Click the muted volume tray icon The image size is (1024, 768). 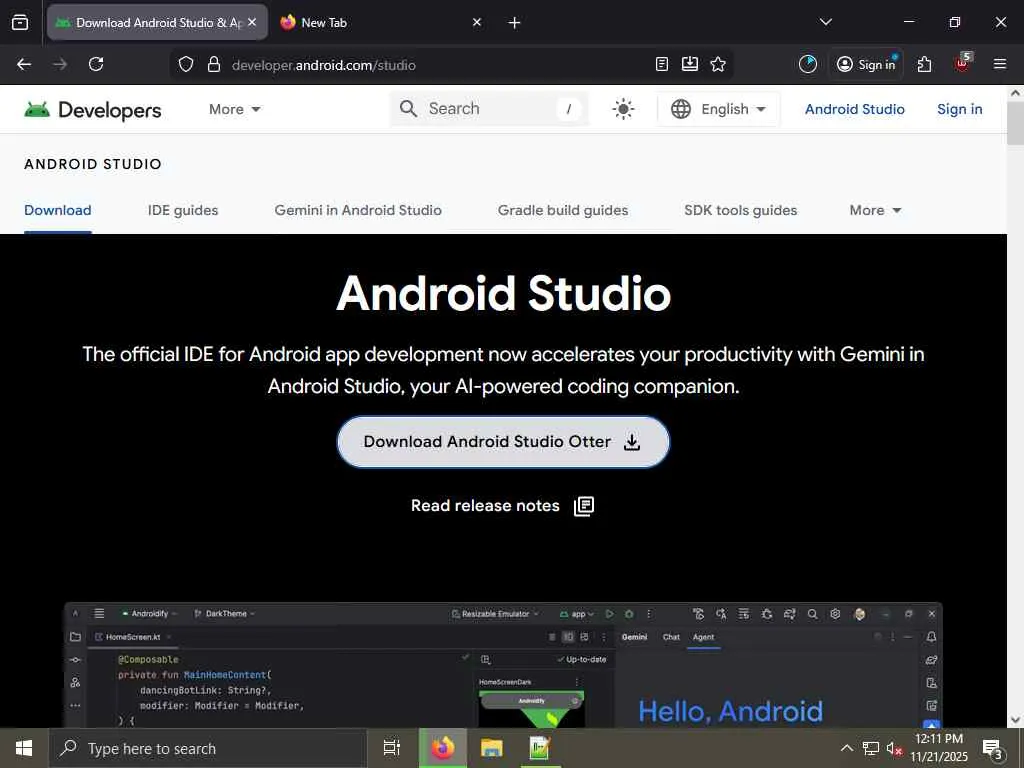[894, 748]
